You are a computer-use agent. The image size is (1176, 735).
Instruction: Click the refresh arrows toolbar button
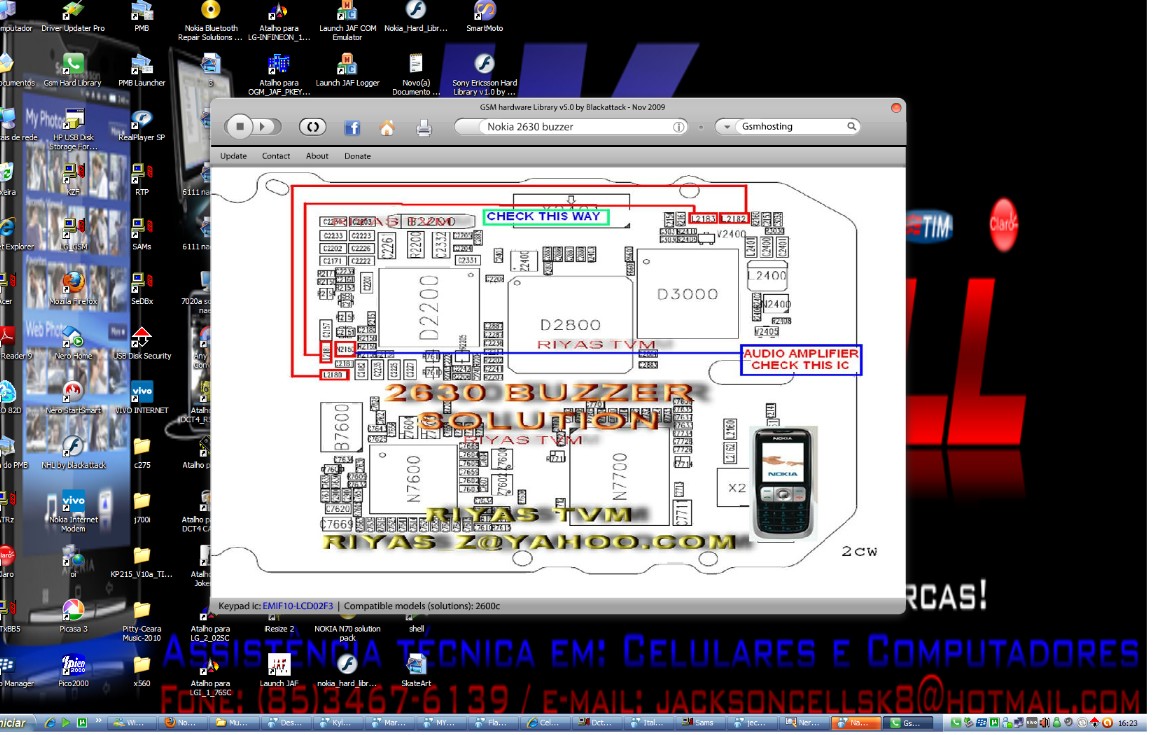tap(313, 127)
